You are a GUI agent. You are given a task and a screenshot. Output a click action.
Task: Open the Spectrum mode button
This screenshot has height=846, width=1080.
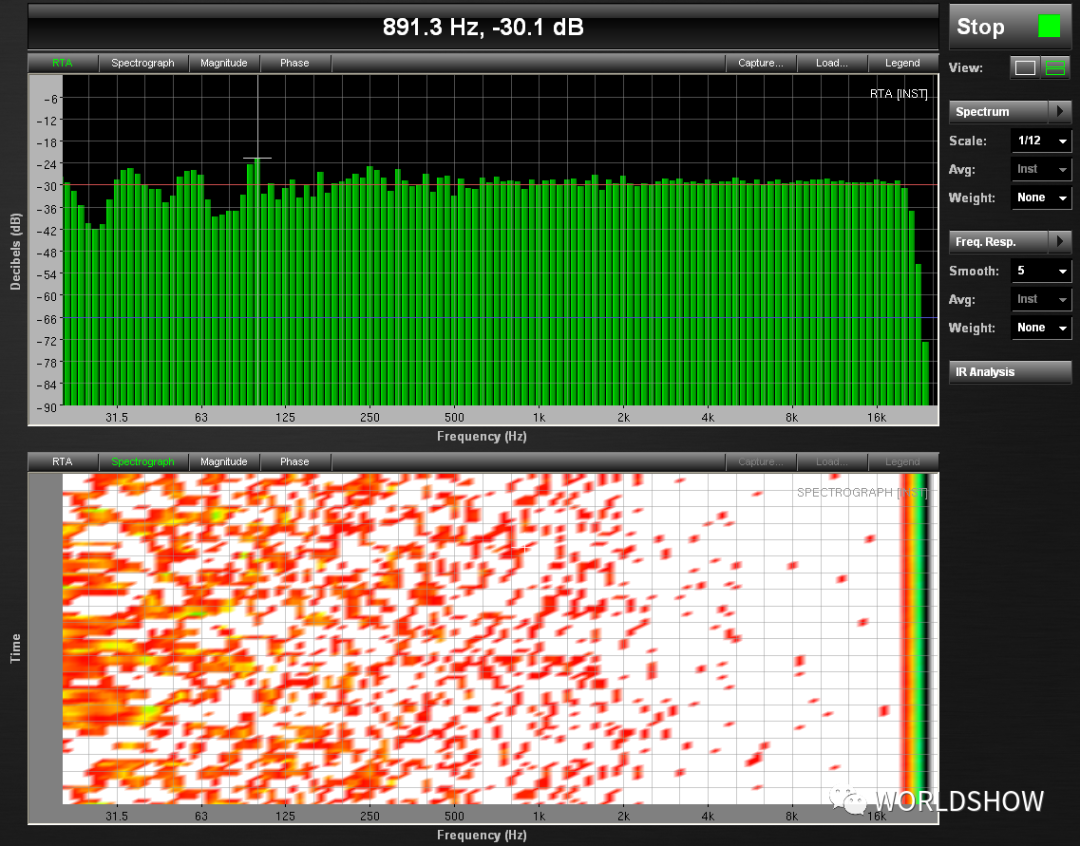[999, 111]
